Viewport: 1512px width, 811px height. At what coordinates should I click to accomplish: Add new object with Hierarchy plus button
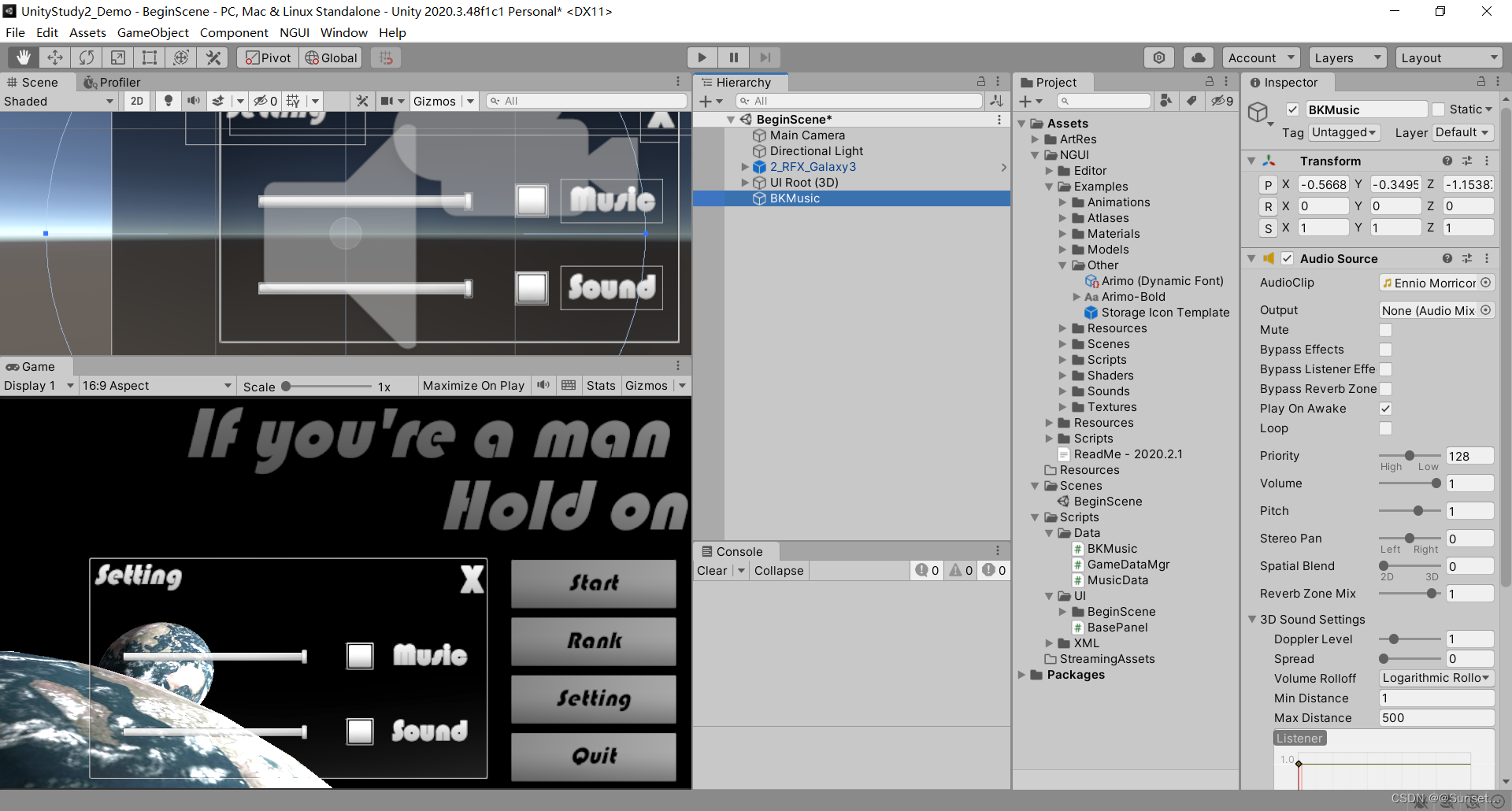tap(706, 101)
